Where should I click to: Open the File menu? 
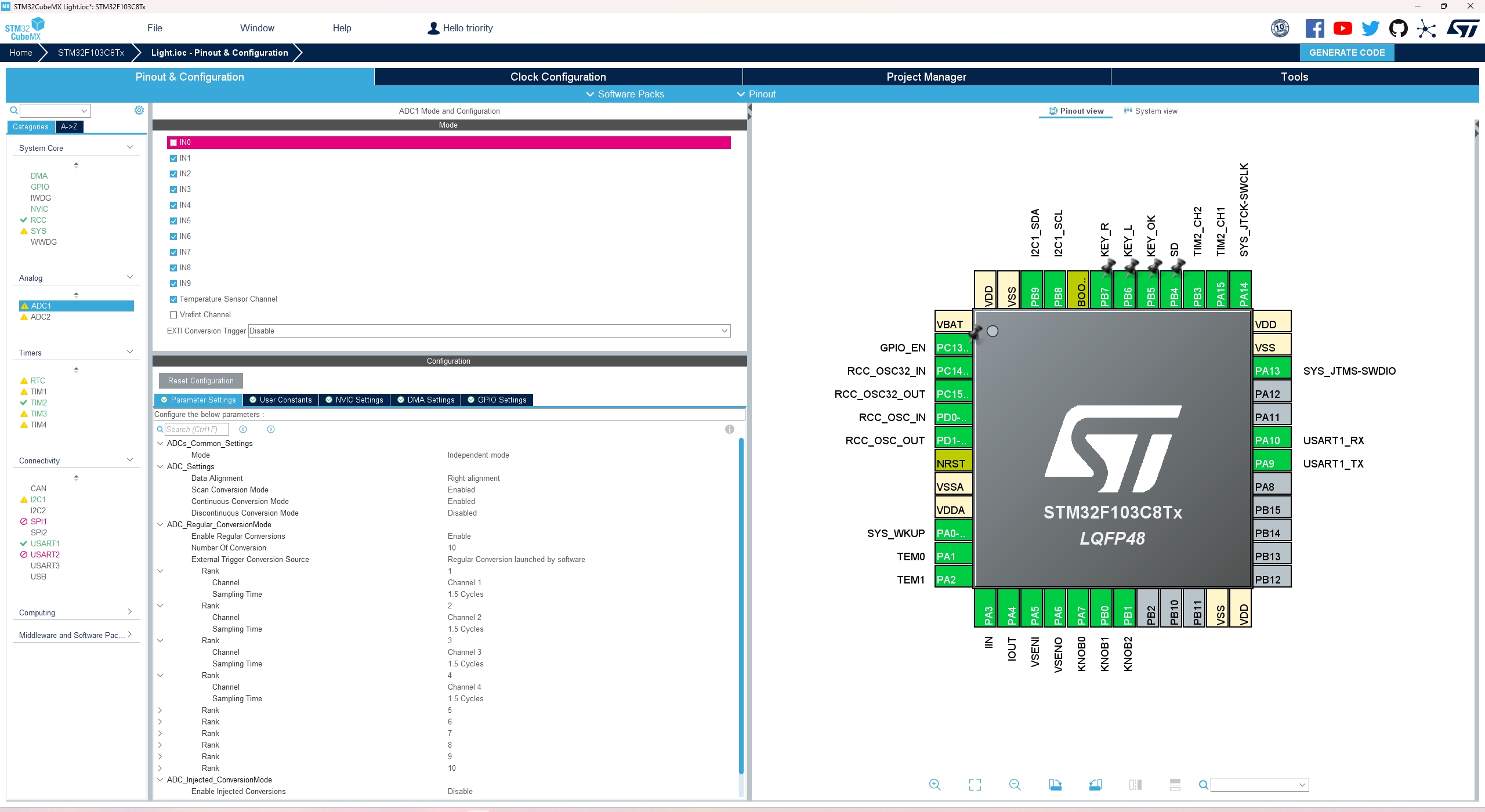[x=155, y=28]
